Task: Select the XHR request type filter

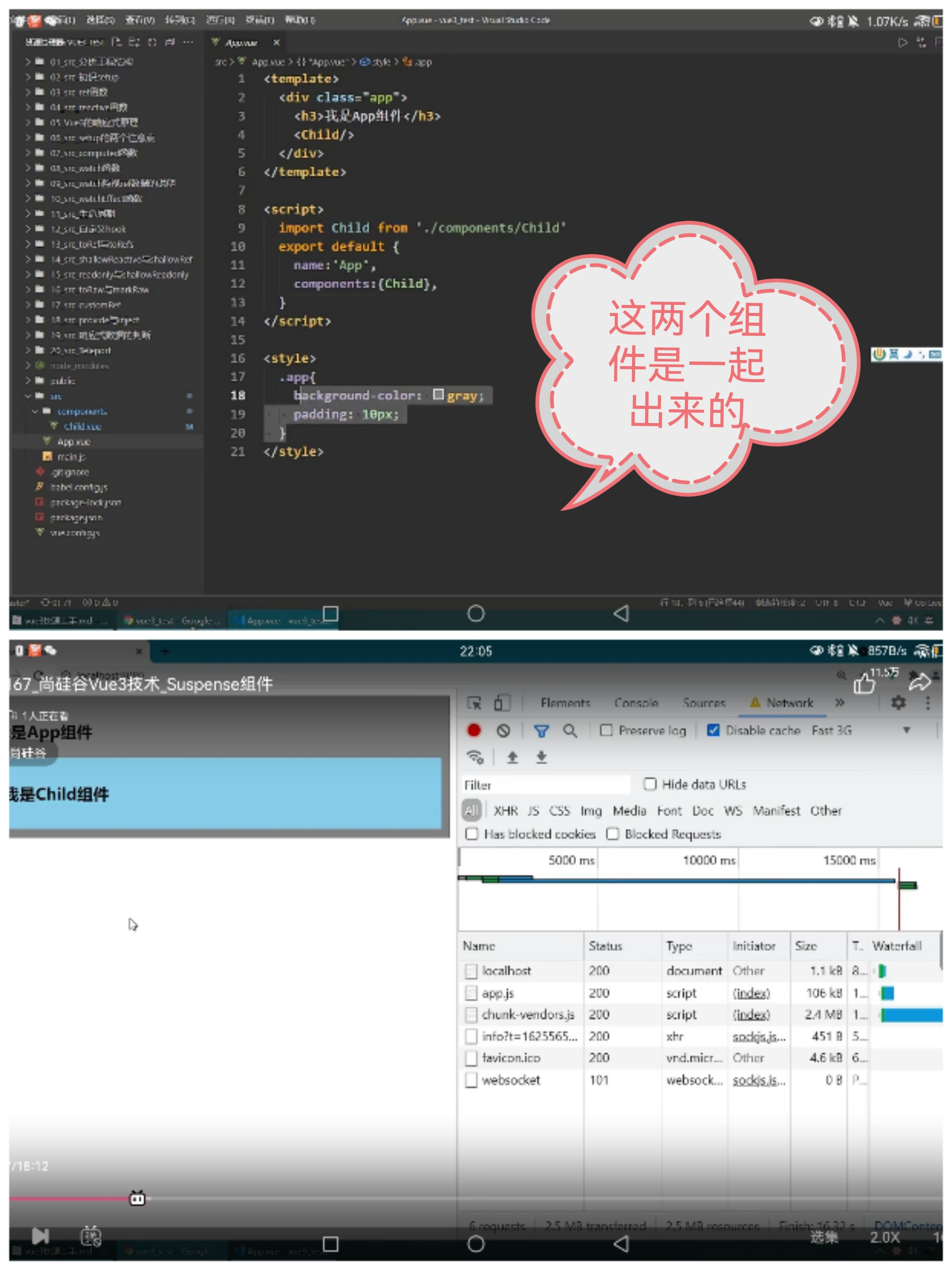Action: [x=505, y=811]
